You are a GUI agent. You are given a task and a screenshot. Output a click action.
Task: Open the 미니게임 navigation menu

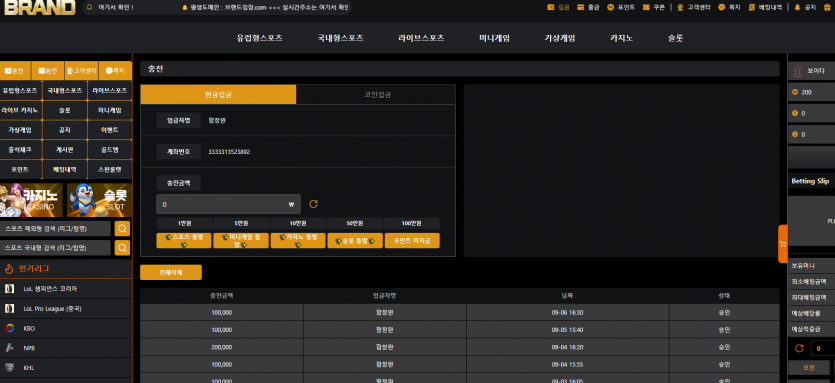494,38
